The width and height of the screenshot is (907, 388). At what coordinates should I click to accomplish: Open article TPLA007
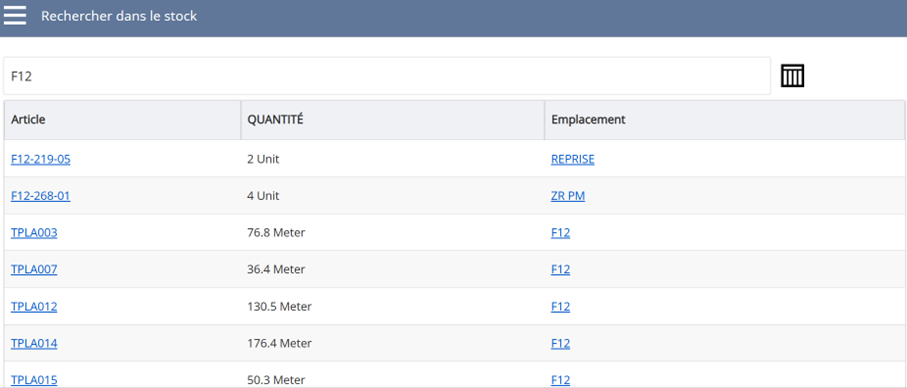coord(34,269)
